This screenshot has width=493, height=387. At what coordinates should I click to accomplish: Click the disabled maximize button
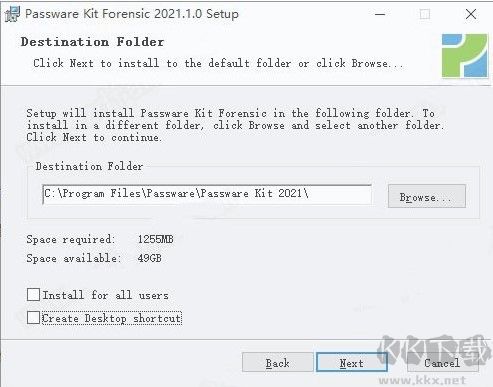(x=425, y=14)
